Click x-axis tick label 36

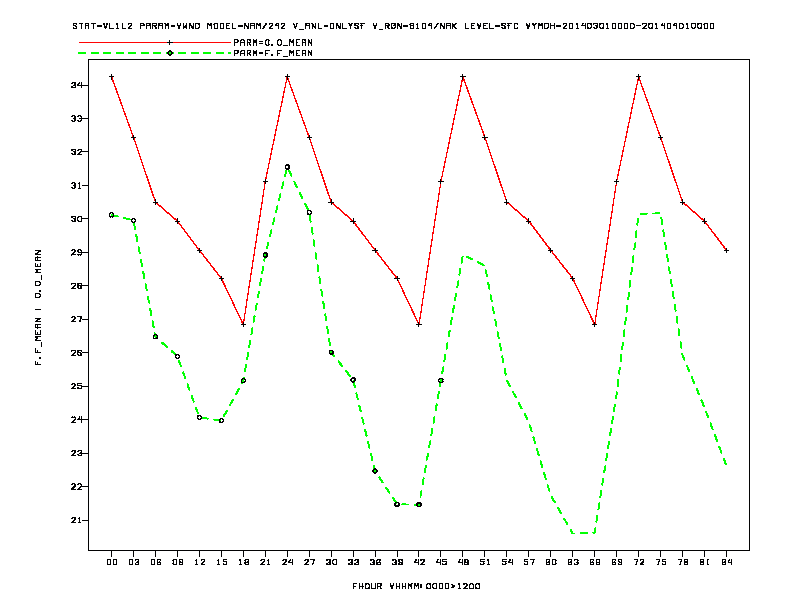375,562
